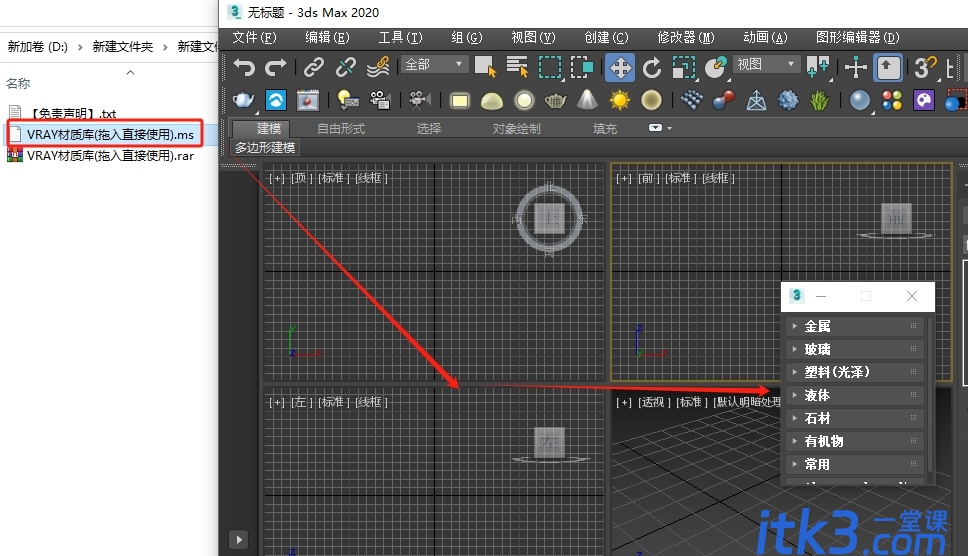Select the Bind to Space Warp tool
The width and height of the screenshot is (968, 556).
377,67
